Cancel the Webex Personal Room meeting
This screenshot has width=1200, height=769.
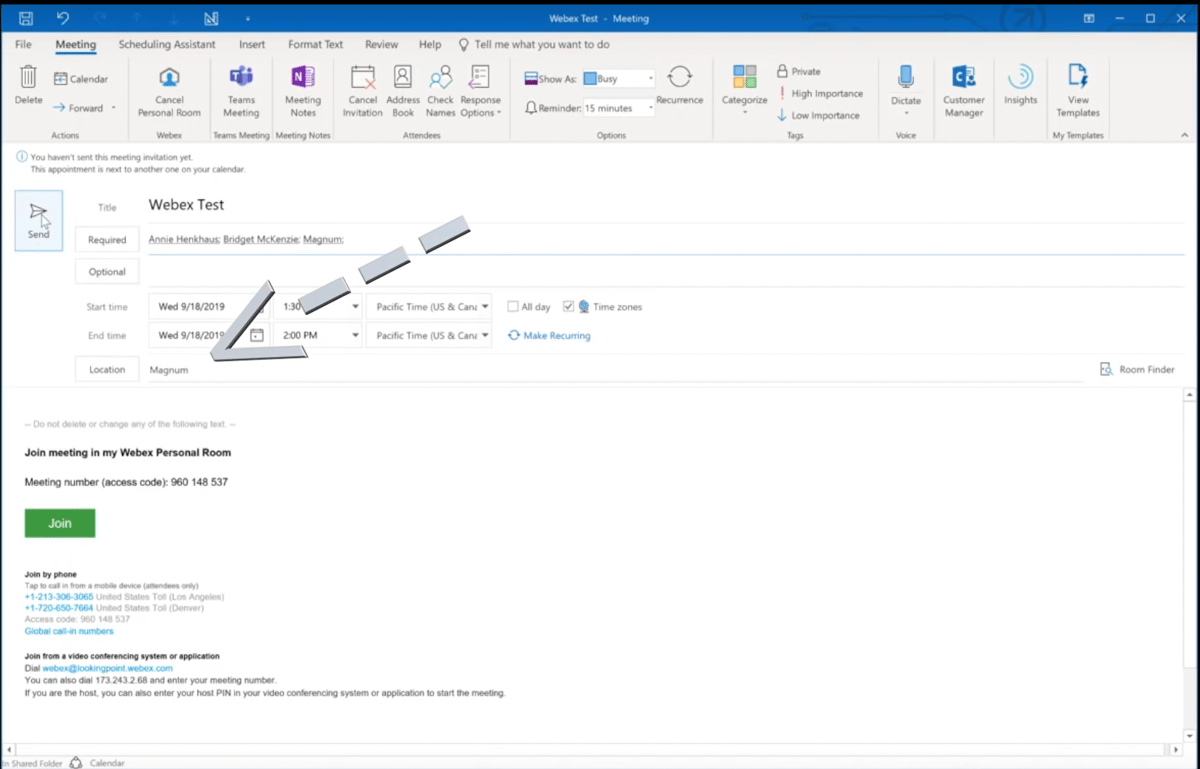pyautogui.click(x=168, y=88)
